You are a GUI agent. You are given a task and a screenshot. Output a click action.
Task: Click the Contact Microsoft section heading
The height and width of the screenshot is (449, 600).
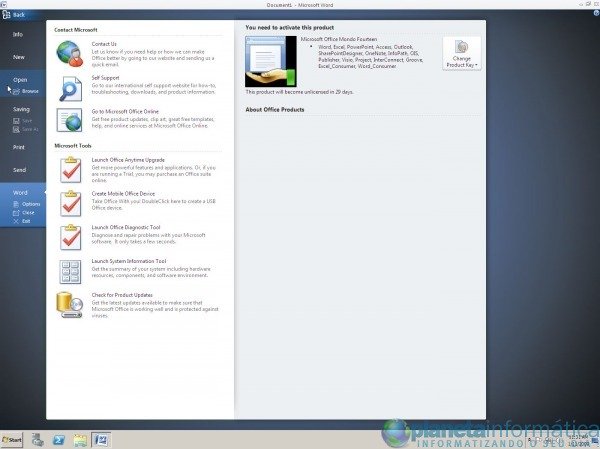[76, 30]
